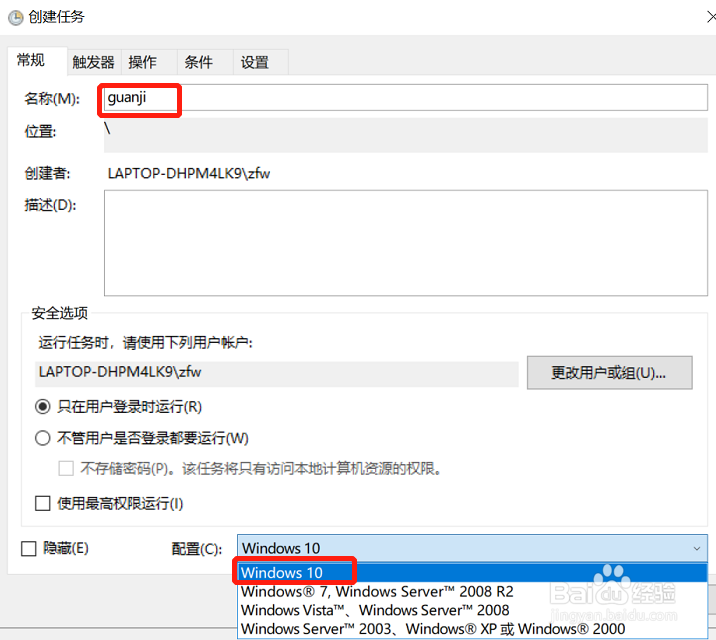Check the 隐藏(E) checkbox
Screen dimensions: 716x640
coord(29,548)
